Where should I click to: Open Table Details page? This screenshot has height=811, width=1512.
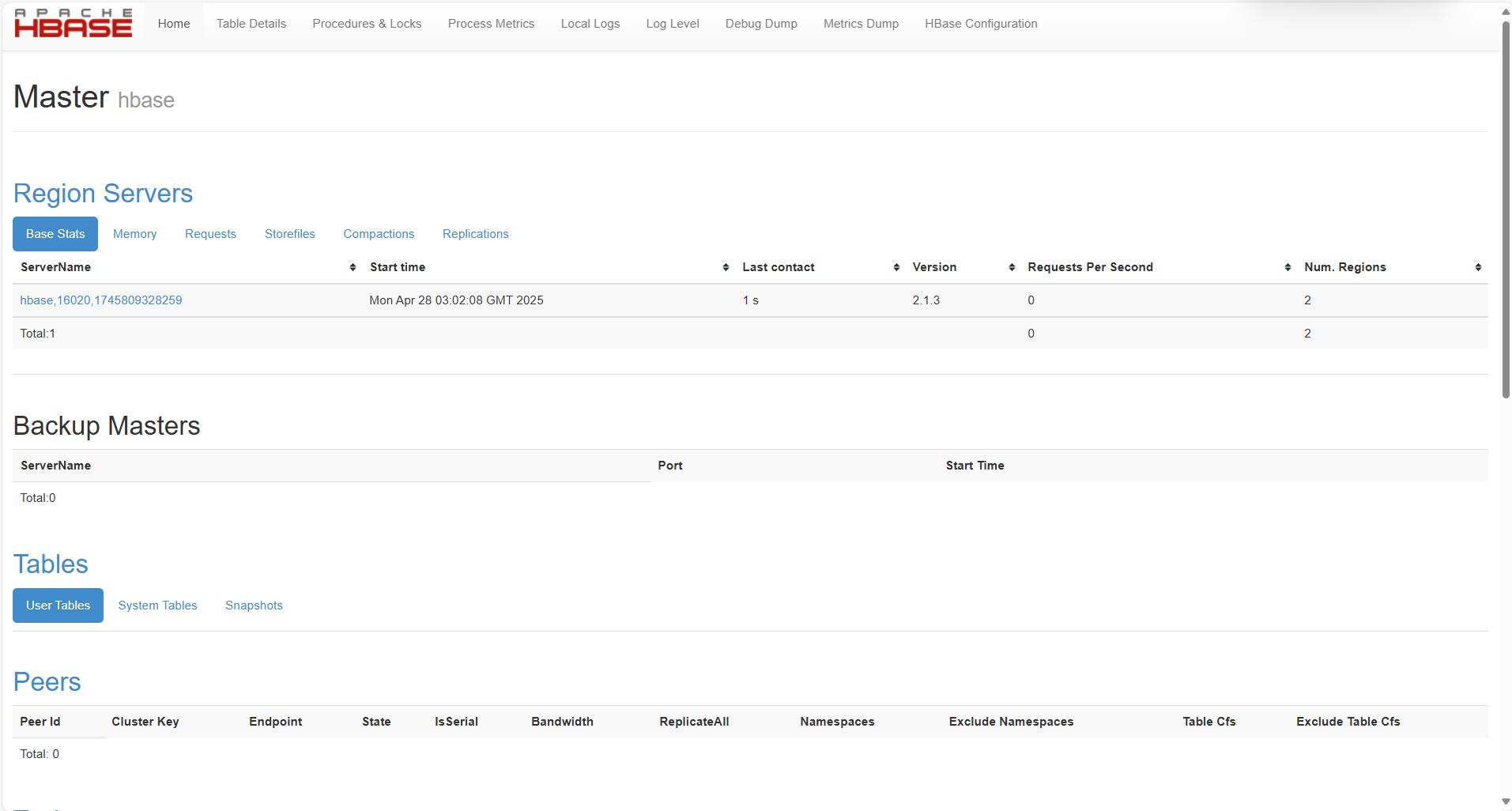tap(251, 24)
